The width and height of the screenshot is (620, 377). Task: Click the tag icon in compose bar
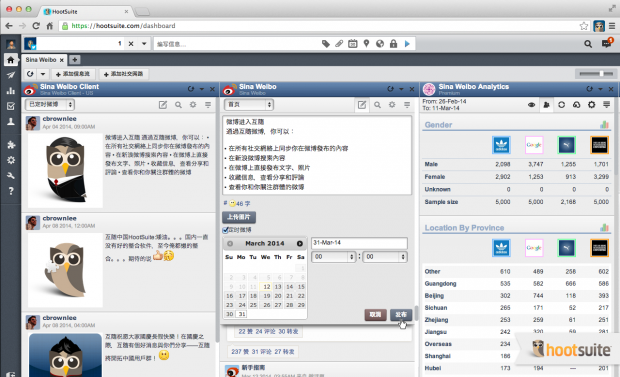326,44
